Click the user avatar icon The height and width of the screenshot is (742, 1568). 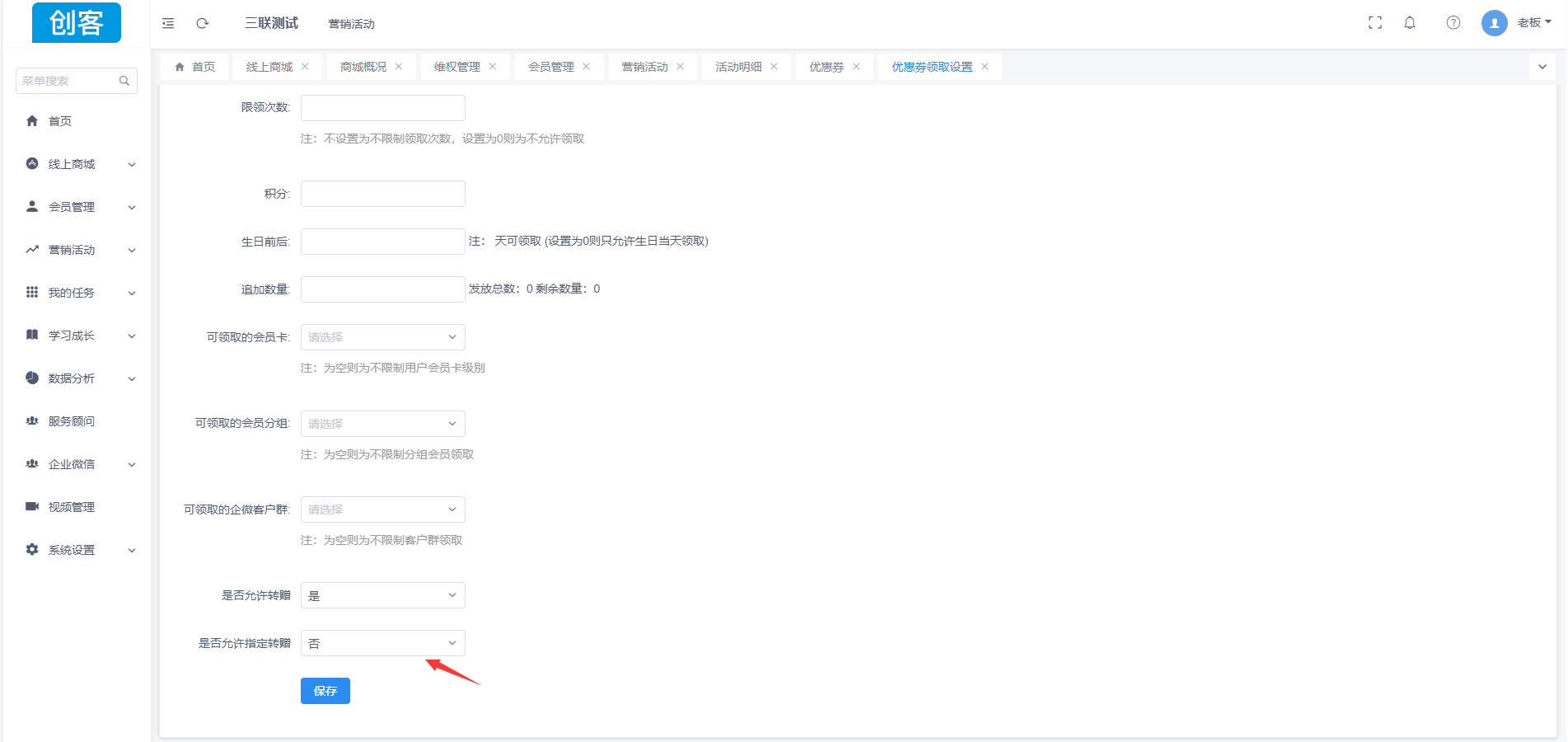[1495, 23]
